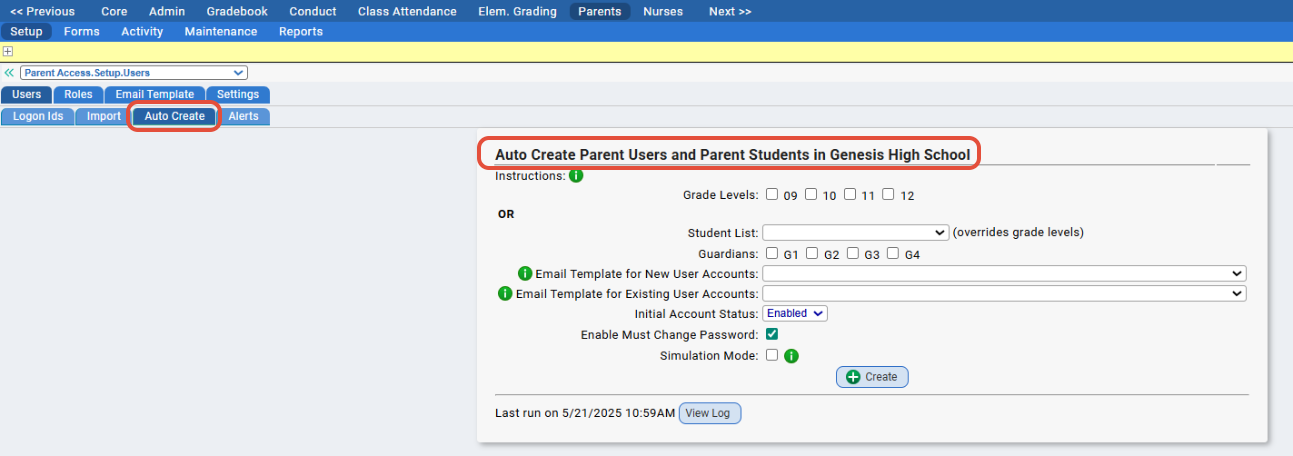Click the Create button
The height and width of the screenshot is (456, 1293).
pos(872,377)
